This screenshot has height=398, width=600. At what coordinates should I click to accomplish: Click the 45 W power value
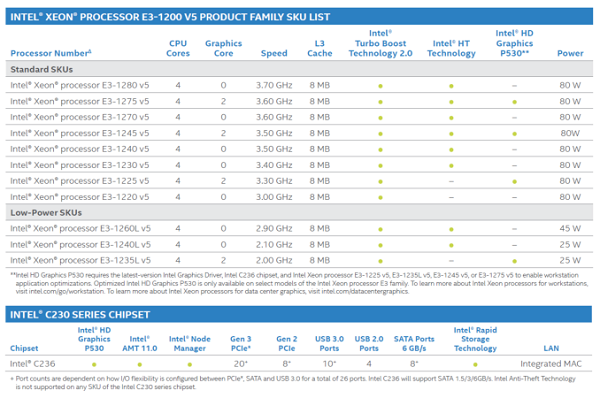point(570,228)
